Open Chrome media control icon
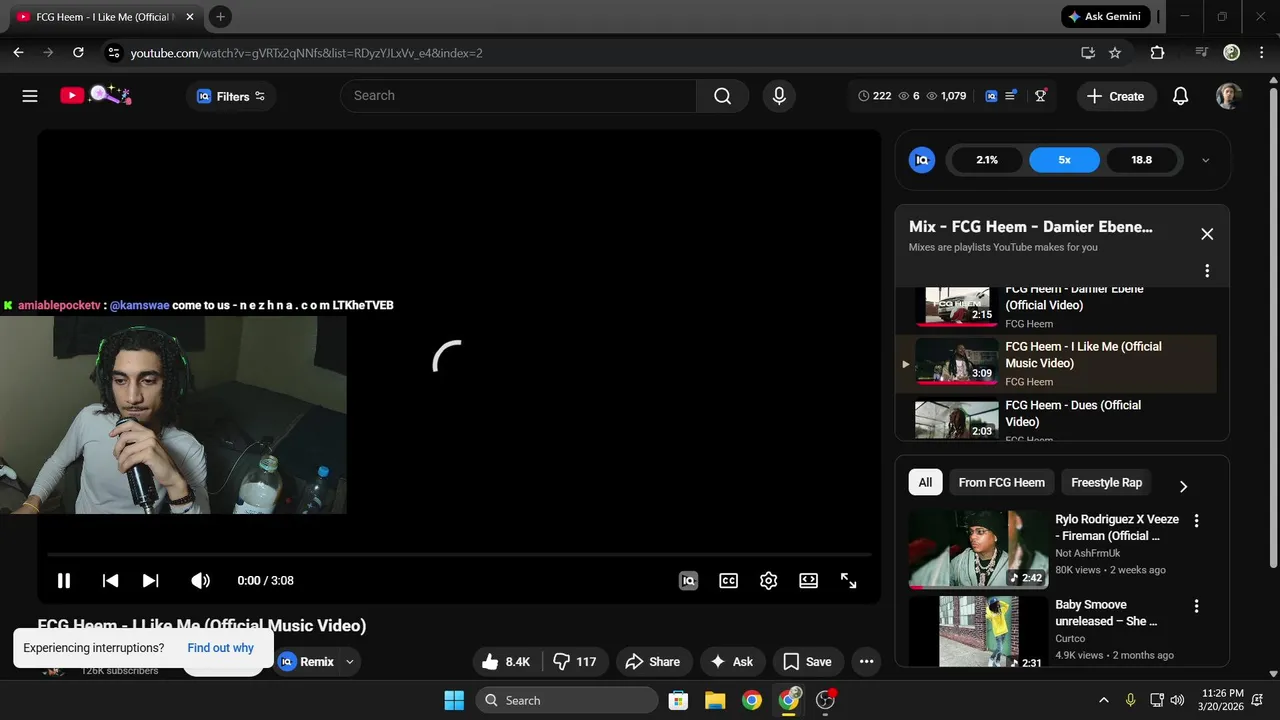The image size is (1280, 720). click(x=1201, y=52)
